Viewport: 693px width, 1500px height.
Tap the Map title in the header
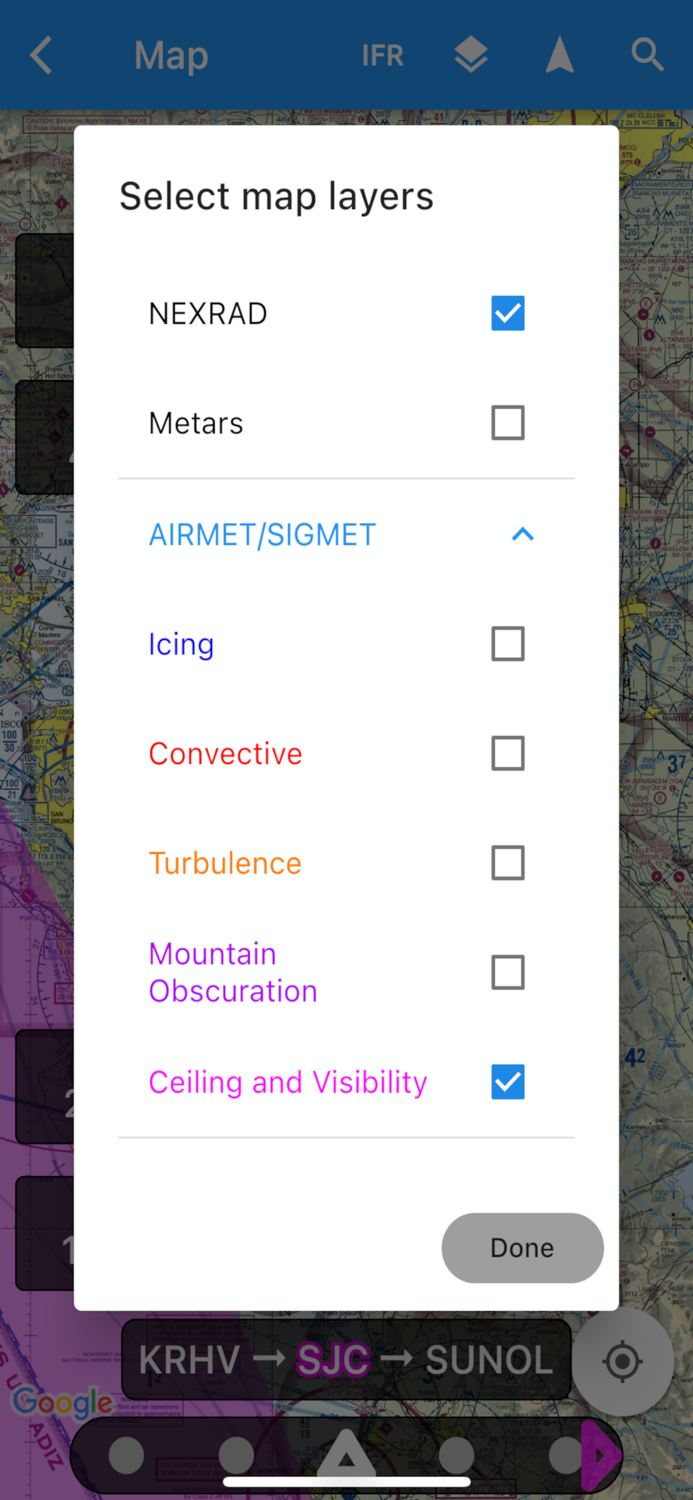(170, 55)
